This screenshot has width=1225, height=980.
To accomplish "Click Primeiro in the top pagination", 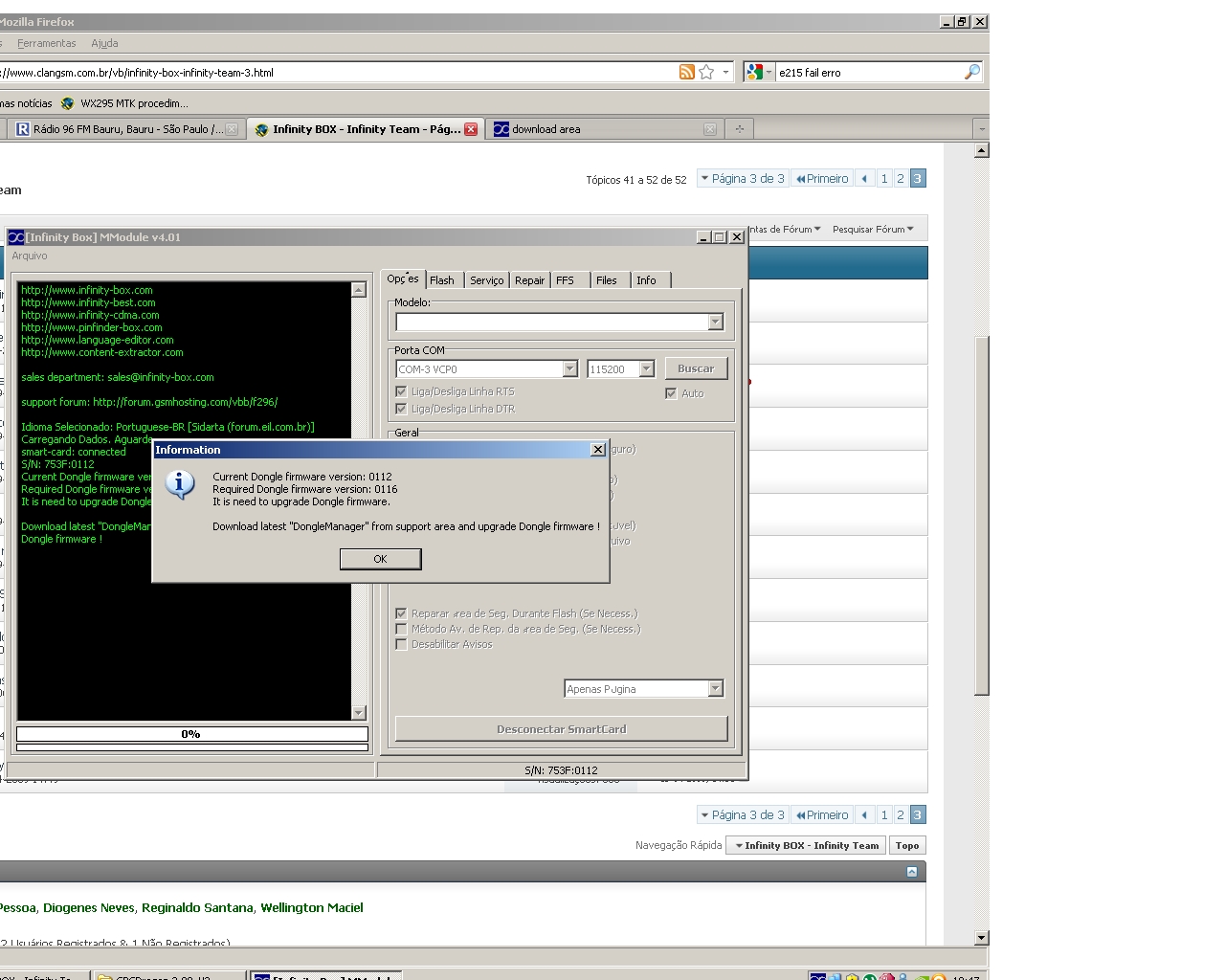I will pyautogui.click(x=822, y=179).
